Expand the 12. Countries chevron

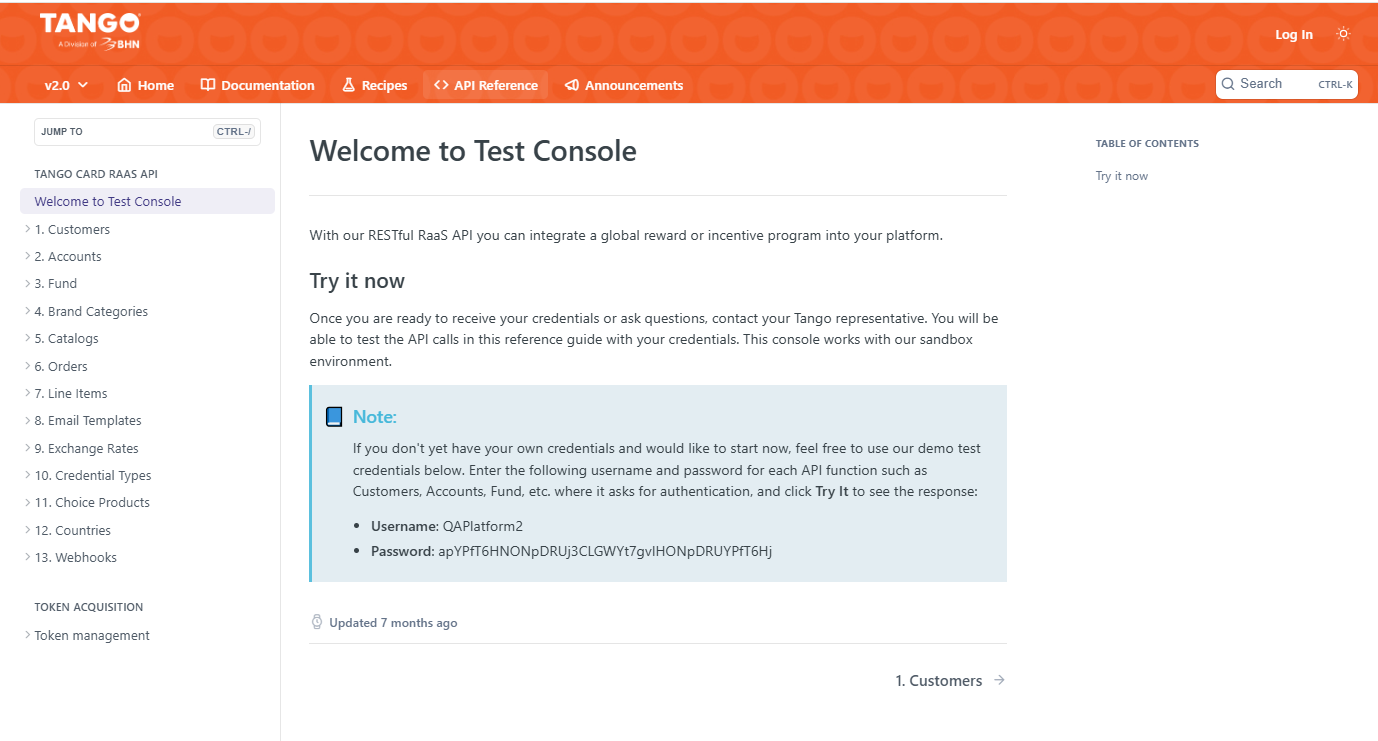click(x=27, y=530)
